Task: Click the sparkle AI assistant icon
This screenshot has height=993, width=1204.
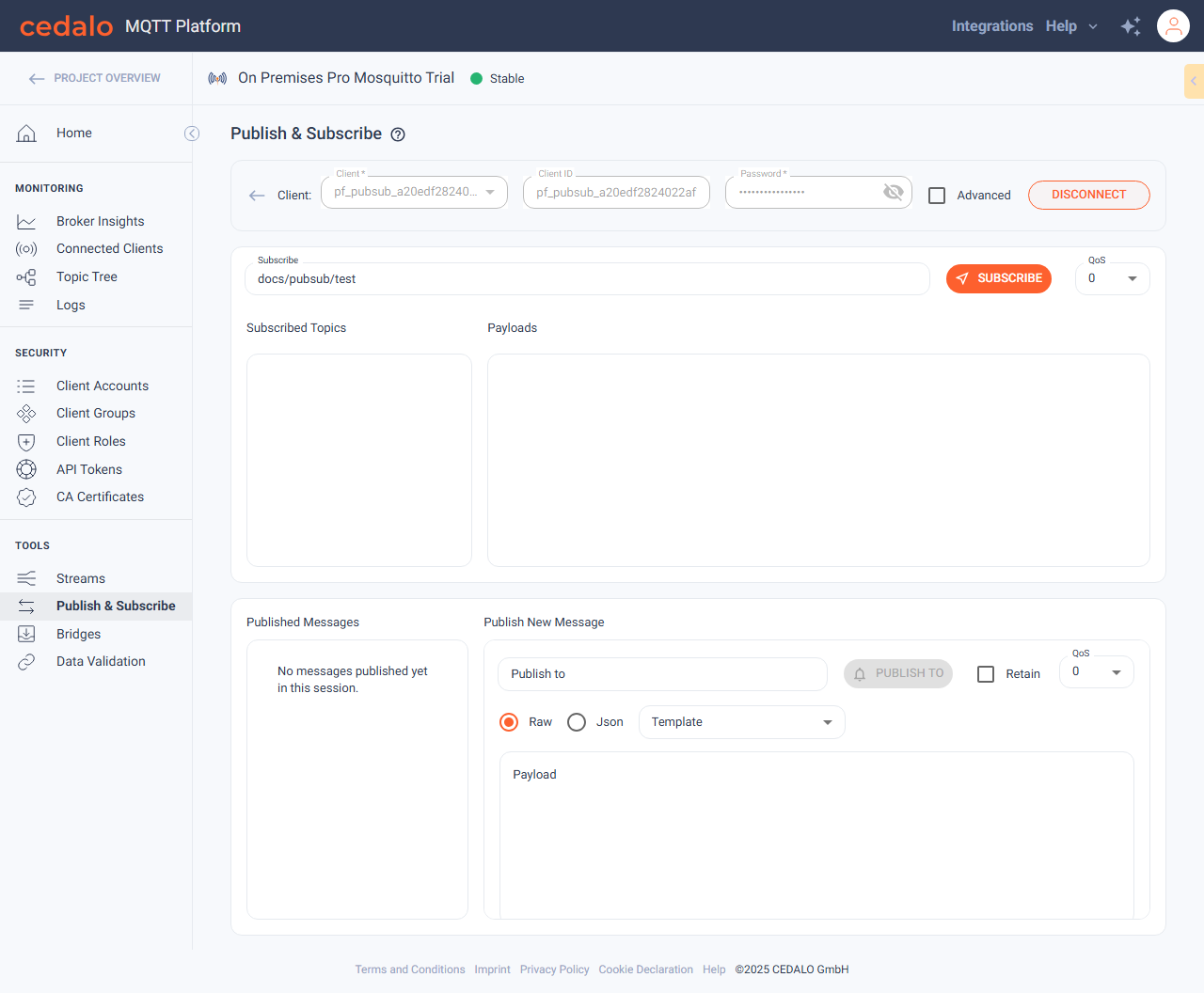Action: (x=1131, y=26)
